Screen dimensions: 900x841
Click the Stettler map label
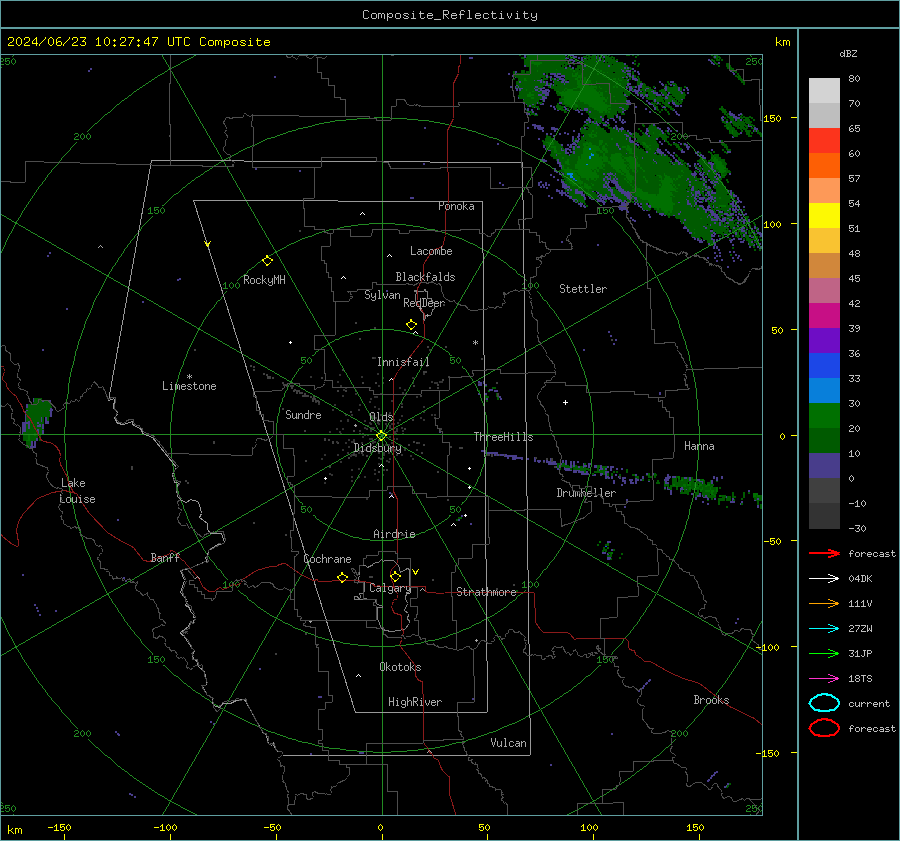tap(583, 289)
